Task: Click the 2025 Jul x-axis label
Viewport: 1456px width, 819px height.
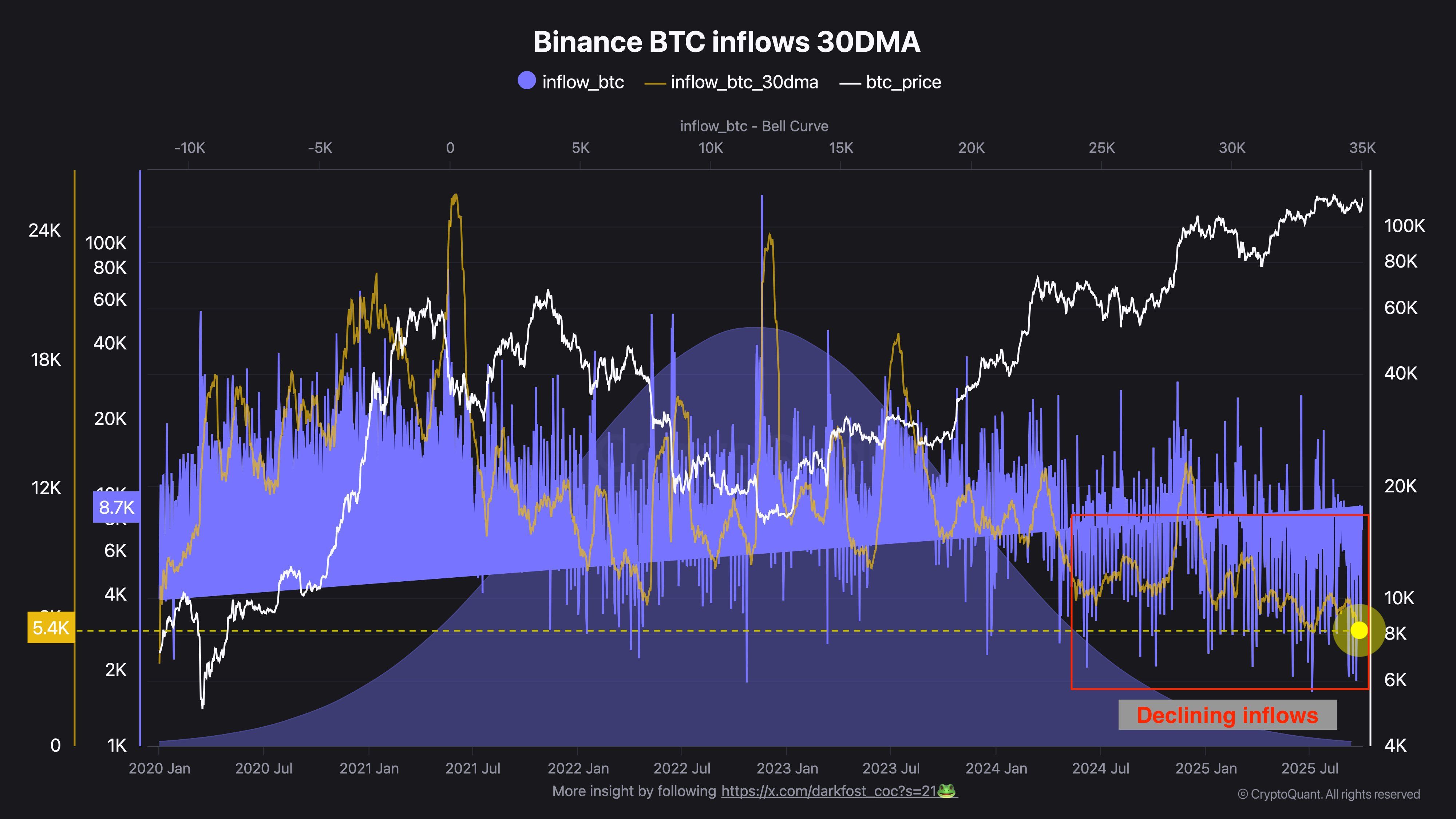Action: pos(1310,769)
